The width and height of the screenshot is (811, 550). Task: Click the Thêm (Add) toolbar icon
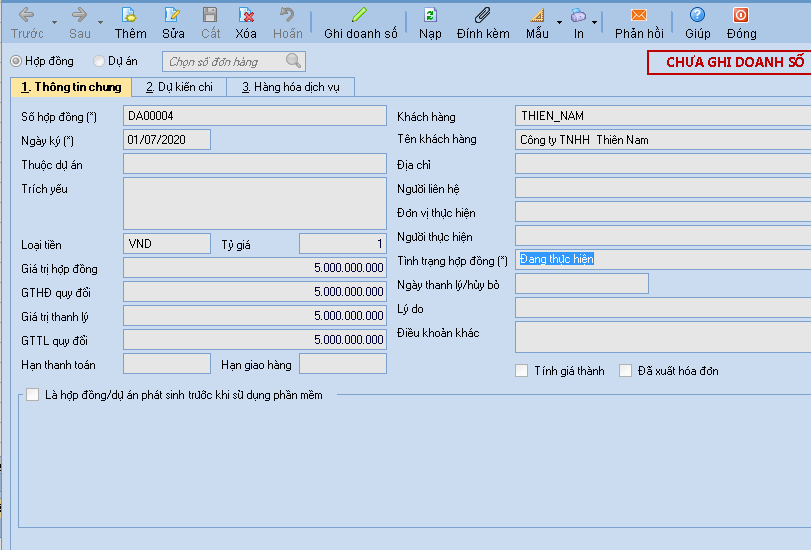point(129,16)
